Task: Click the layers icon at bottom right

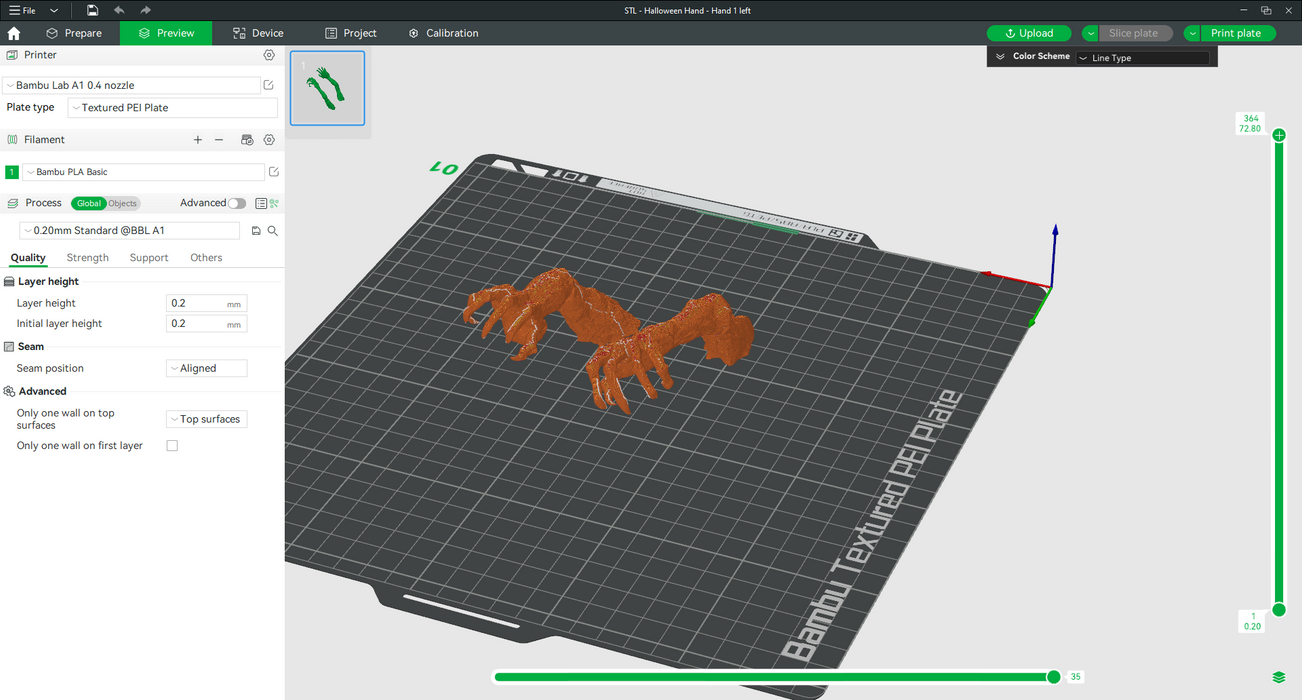Action: coord(1279,678)
